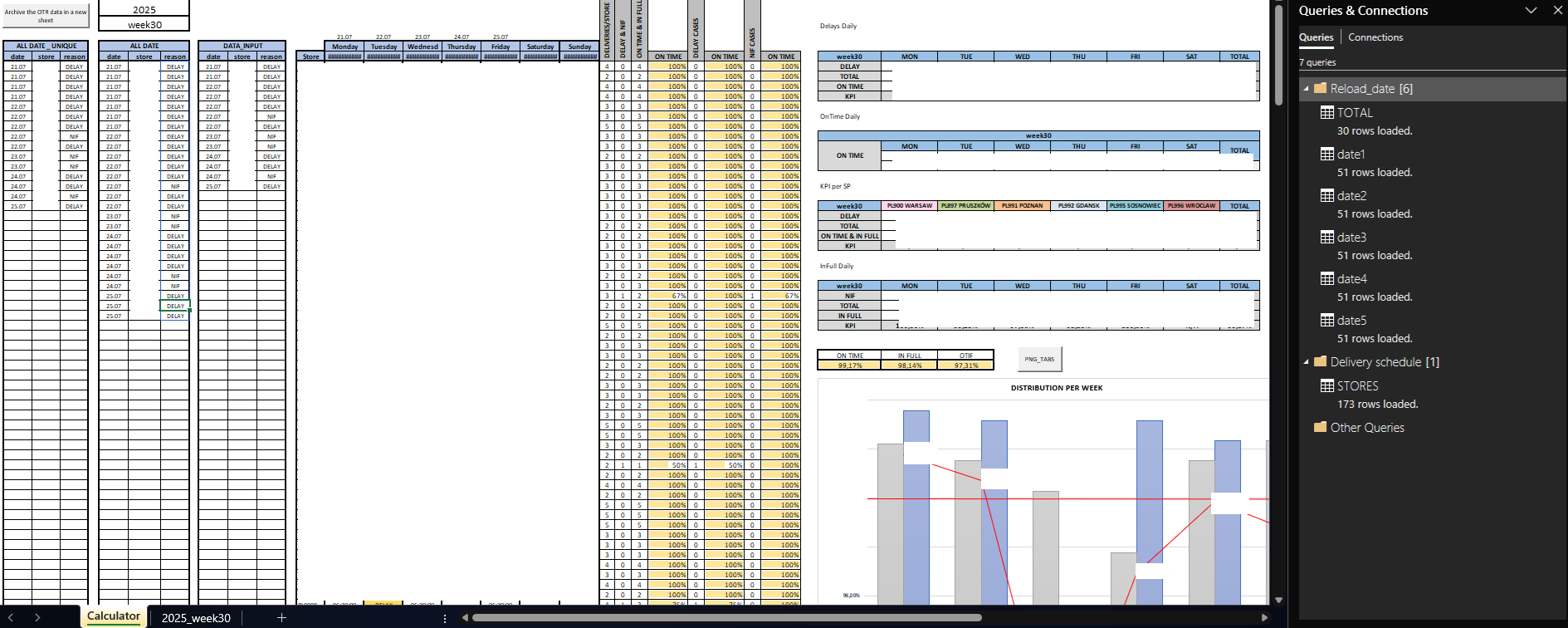This screenshot has width=1568, height=628.
Task: Click the Store header cell
Action: tap(310, 56)
